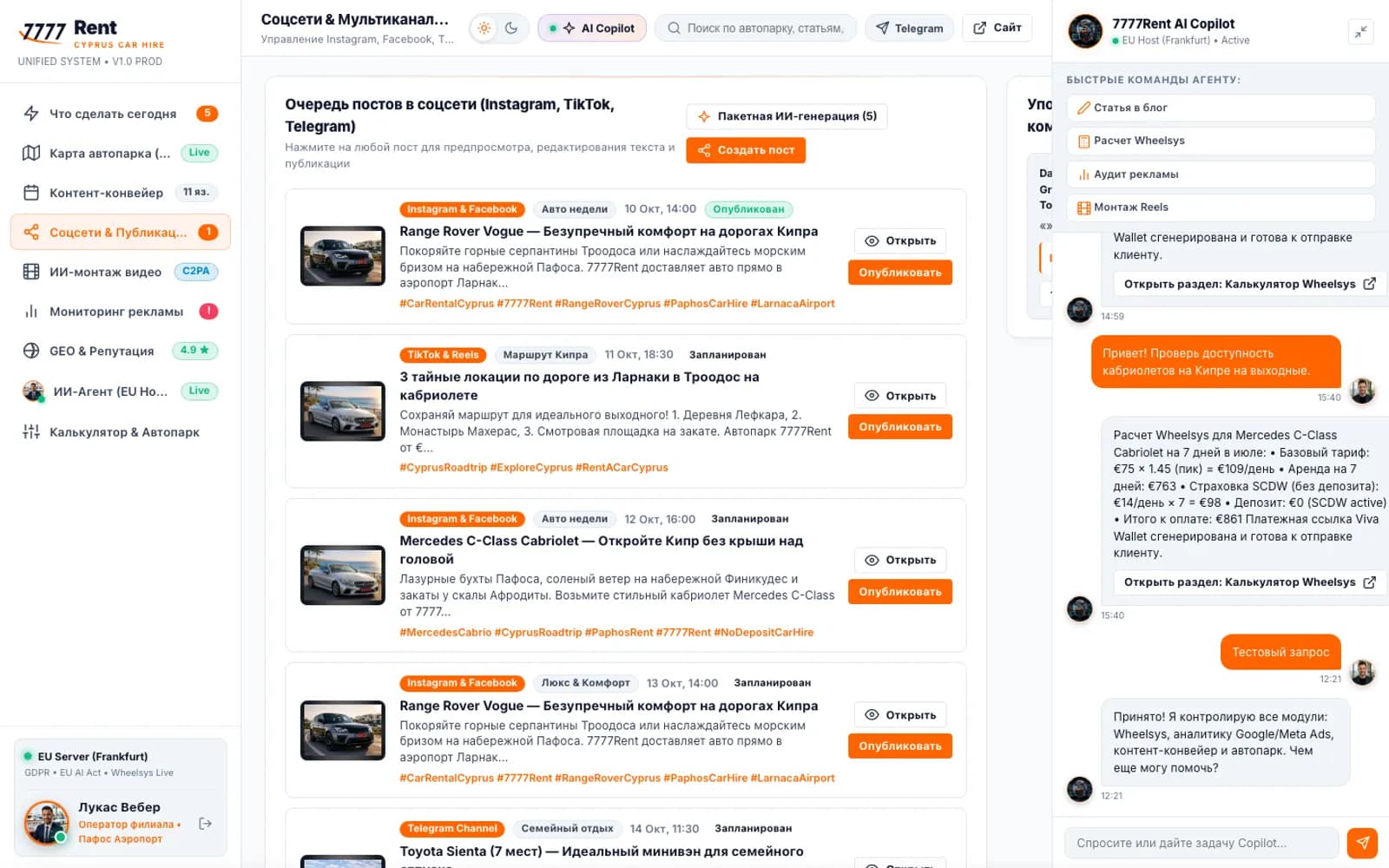The height and width of the screenshot is (868, 1389).
Task: Run quick command 'Статья в блог'
Action: (x=1221, y=108)
